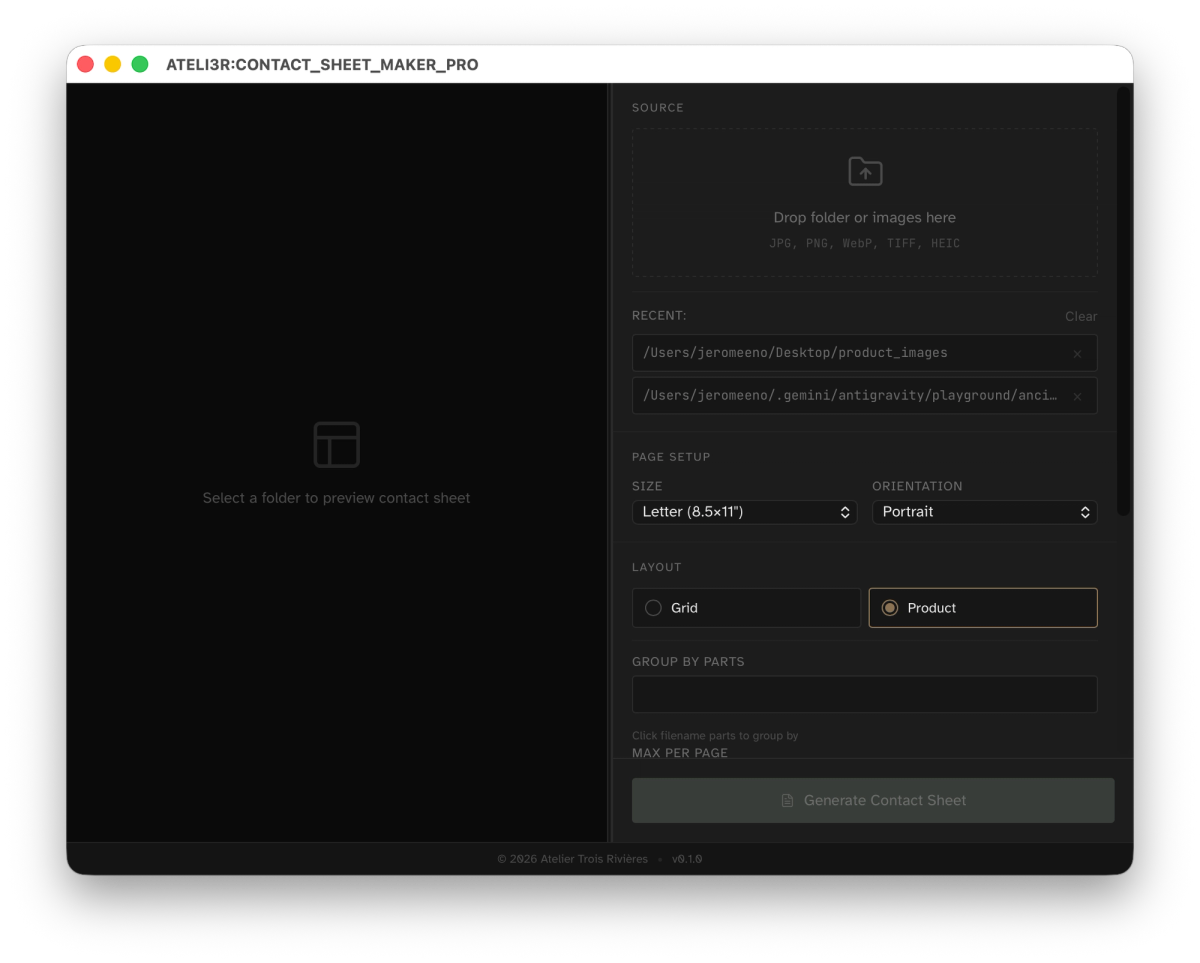The image size is (1200, 963).
Task: Click the contact sheet placeholder icon in preview area
Action: (x=337, y=443)
